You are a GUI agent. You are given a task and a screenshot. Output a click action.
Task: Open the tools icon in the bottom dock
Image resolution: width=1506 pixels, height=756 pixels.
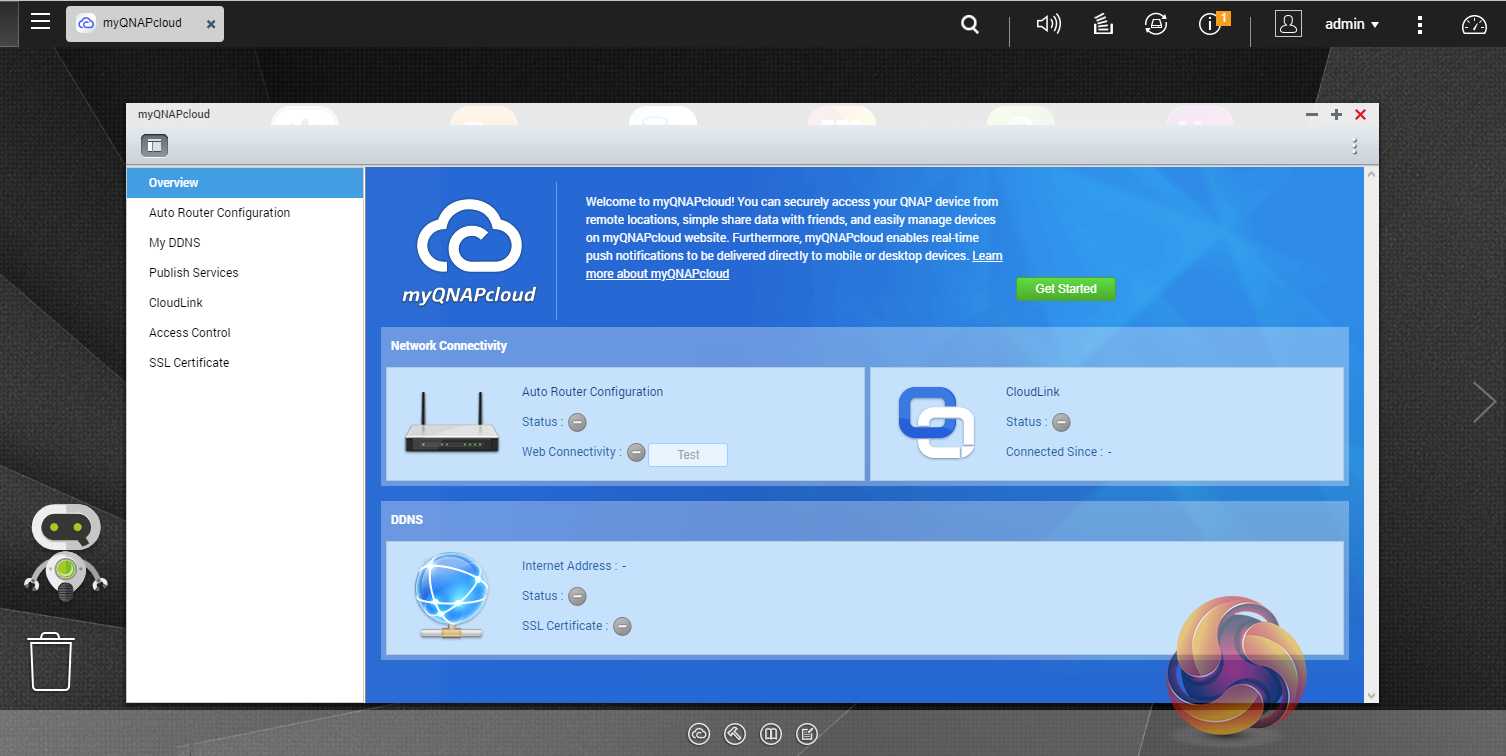click(x=735, y=734)
